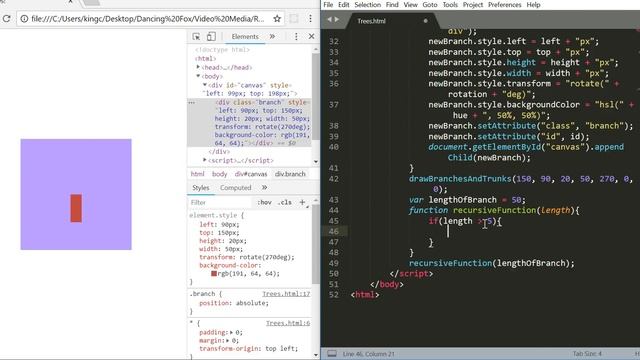
Task: Reload the page in Chrome
Action: pos(6,19)
